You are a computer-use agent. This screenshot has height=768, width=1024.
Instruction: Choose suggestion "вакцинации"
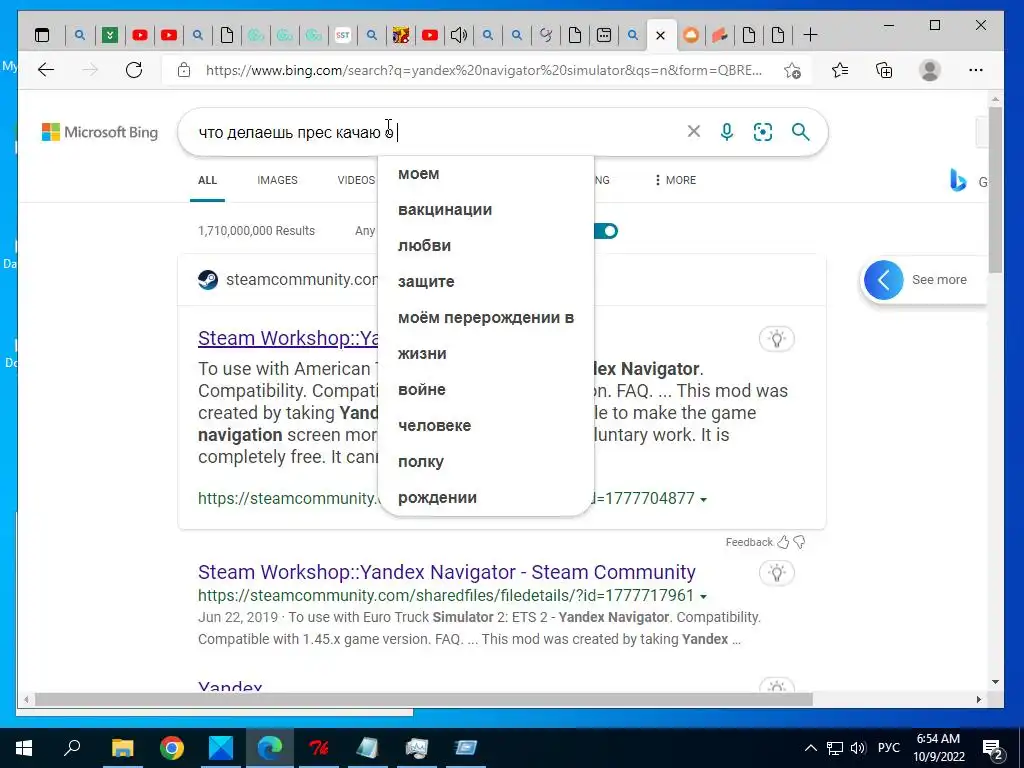(486, 210)
